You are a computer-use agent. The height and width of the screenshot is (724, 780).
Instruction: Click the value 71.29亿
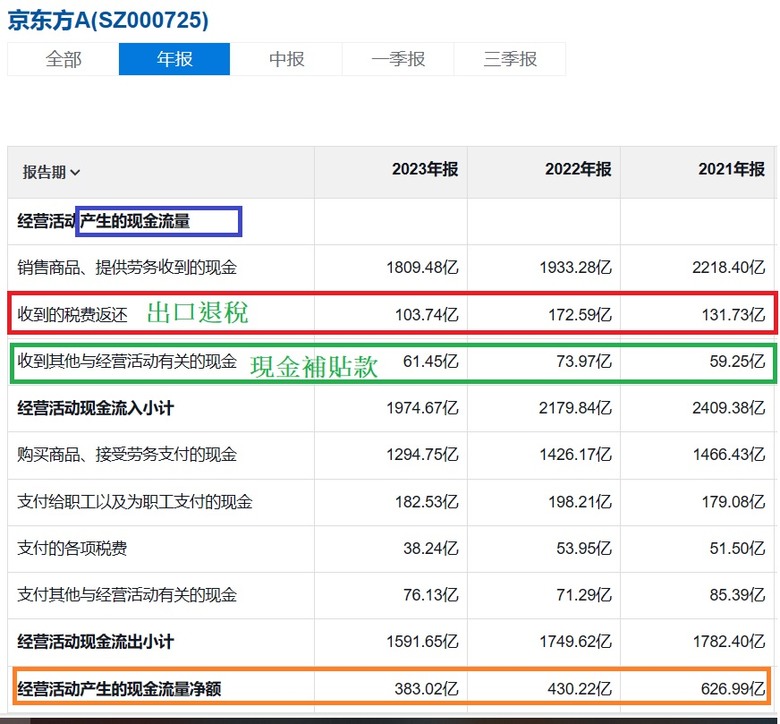coord(584,595)
